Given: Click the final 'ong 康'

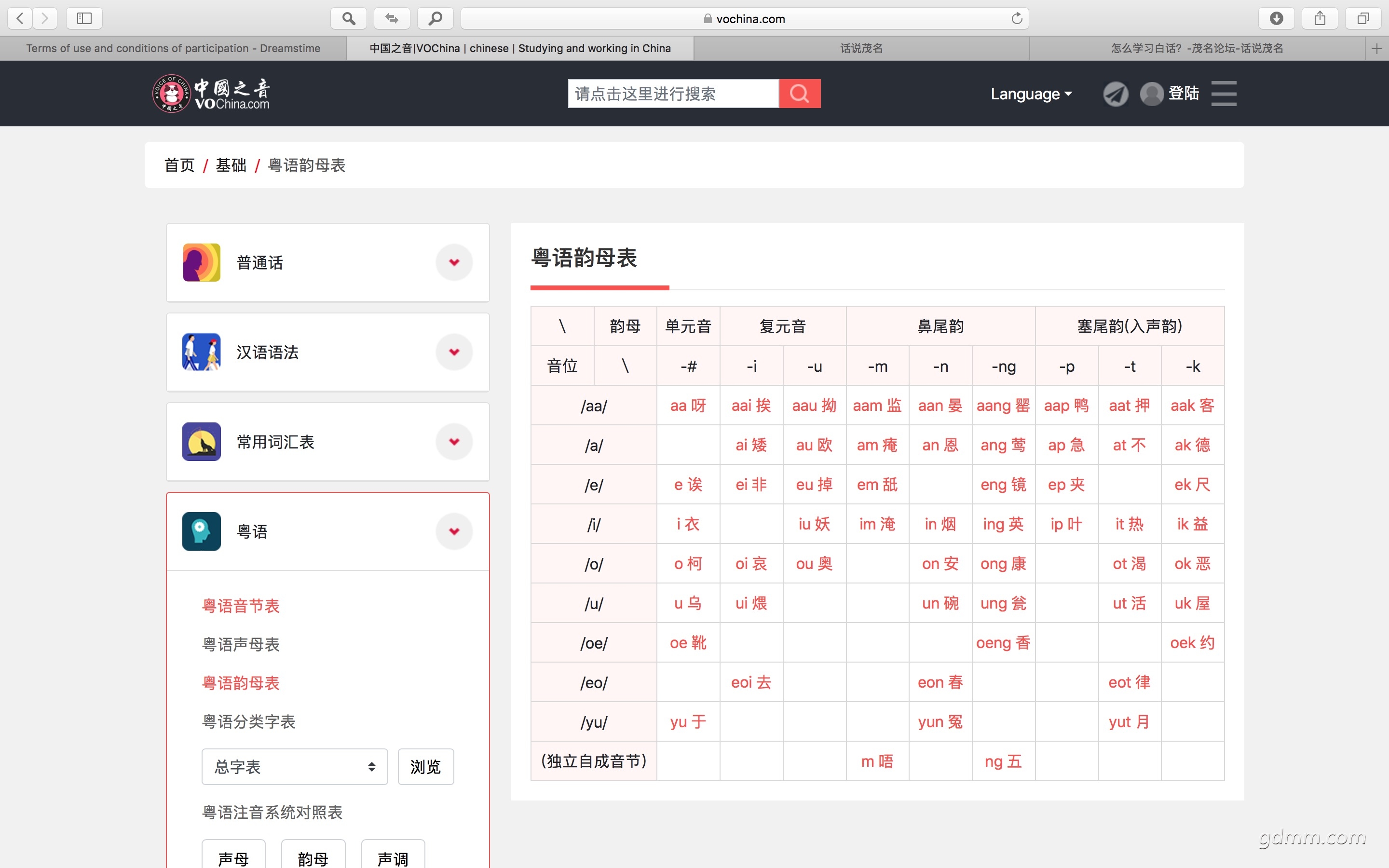Looking at the screenshot, I should pyautogui.click(x=1003, y=564).
